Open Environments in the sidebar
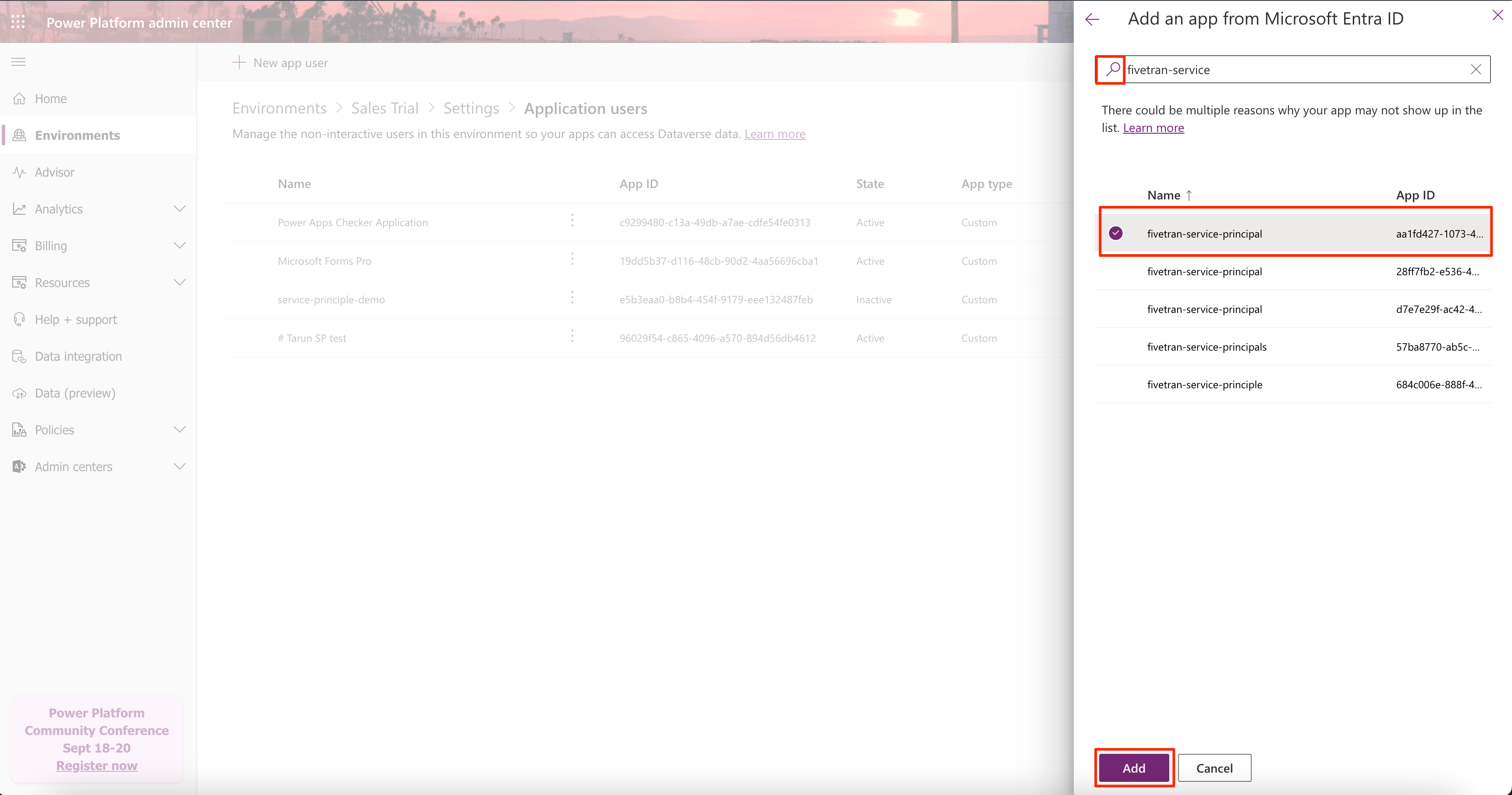1512x795 pixels. click(x=78, y=135)
